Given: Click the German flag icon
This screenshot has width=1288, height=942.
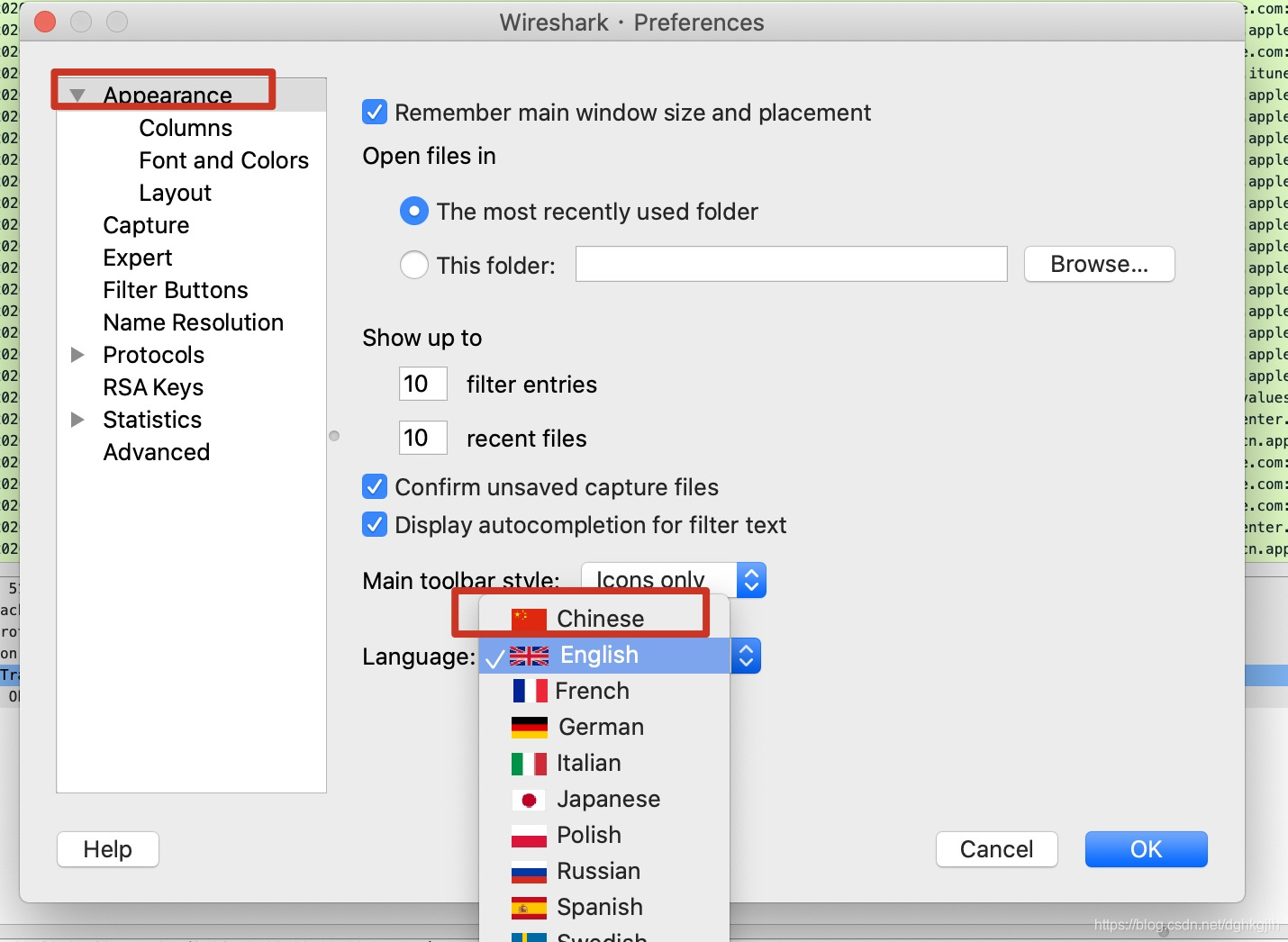Looking at the screenshot, I should click(529, 727).
